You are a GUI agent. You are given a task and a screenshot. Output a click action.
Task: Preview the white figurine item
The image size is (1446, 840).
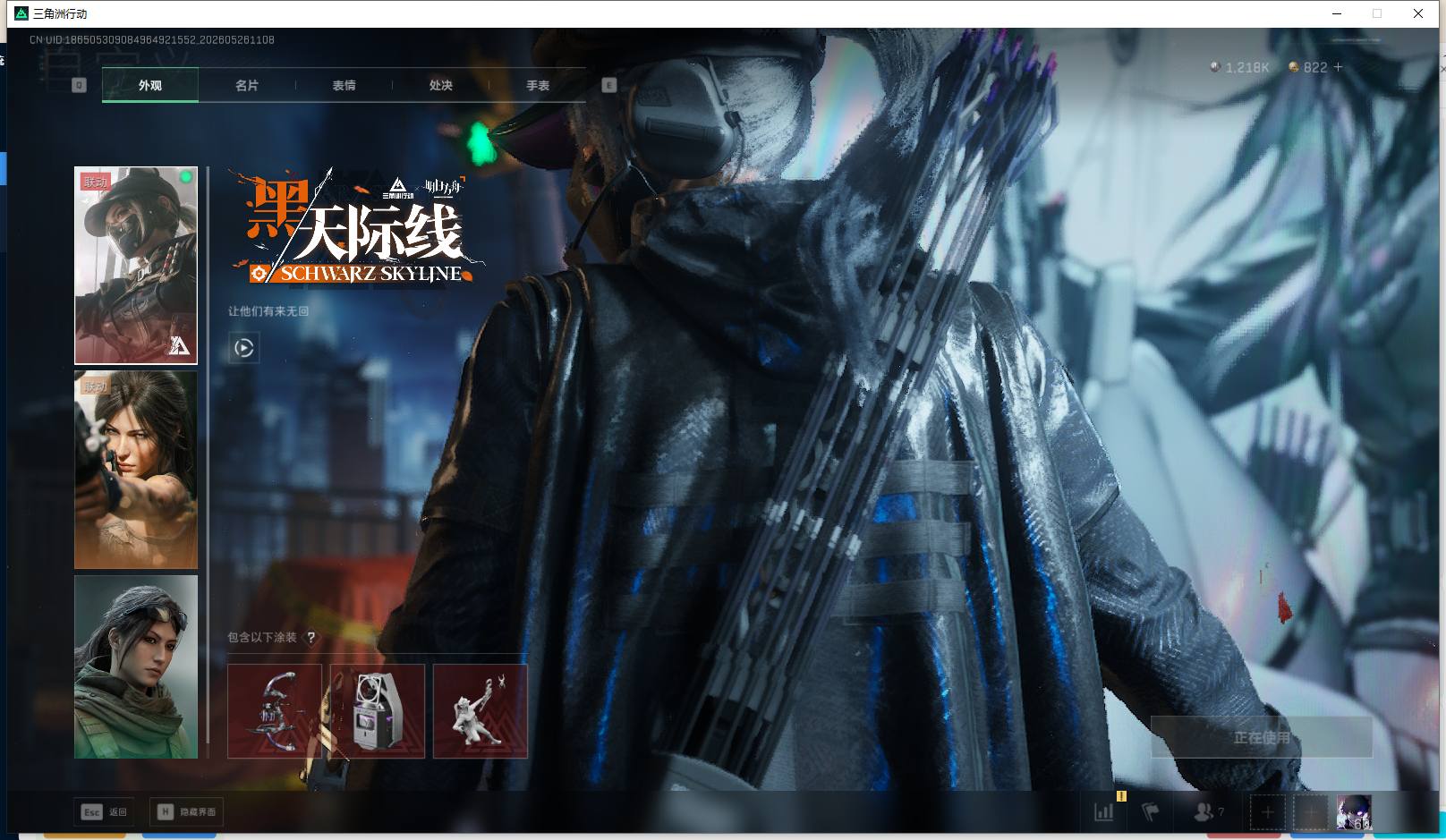pyautogui.click(x=481, y=711)
